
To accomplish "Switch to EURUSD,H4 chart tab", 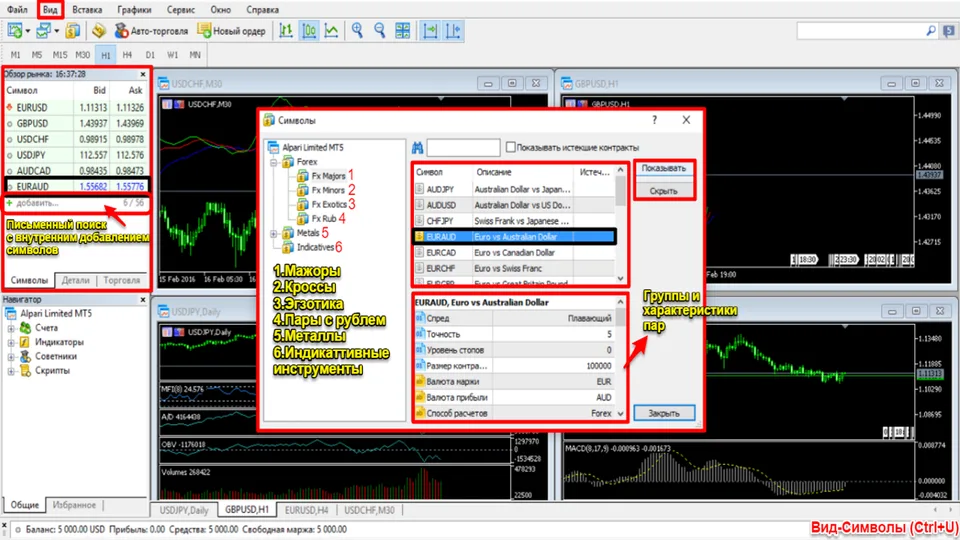I will tap(306, 510).
